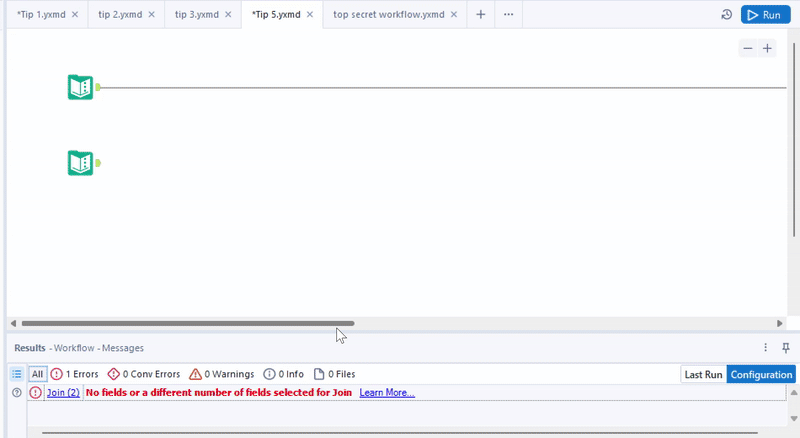Close the *Tip 5.yxmd tab
Viewport: 800px width, 438px height.
coord(310,14)
